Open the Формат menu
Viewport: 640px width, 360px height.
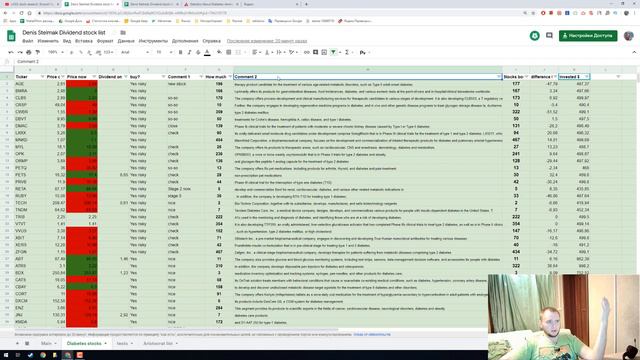click(105, 41)
